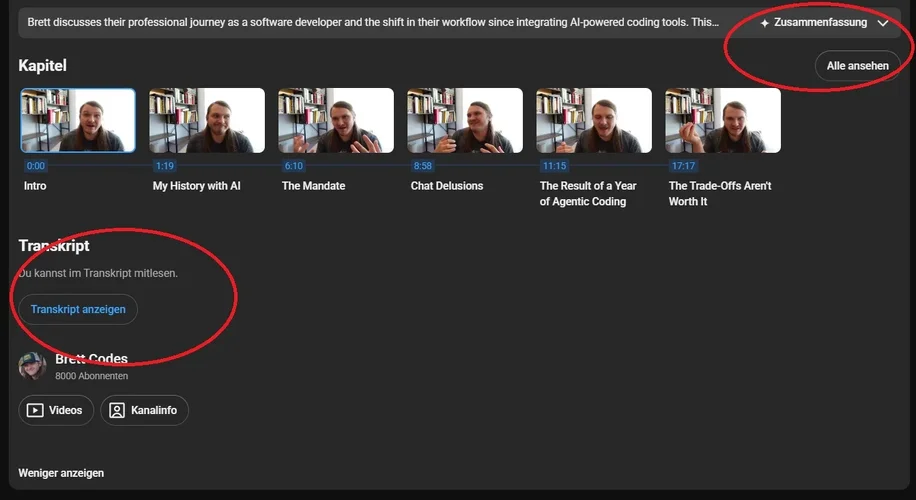Click the Kapitel section heading

(x=42, y=65)
